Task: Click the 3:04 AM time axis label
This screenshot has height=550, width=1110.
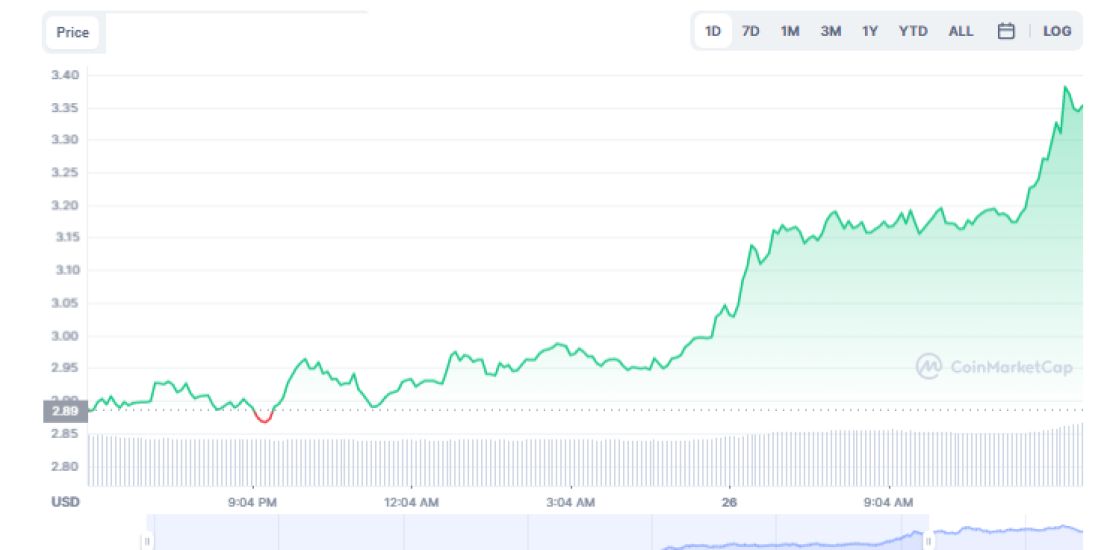Action: click(571, 502)
